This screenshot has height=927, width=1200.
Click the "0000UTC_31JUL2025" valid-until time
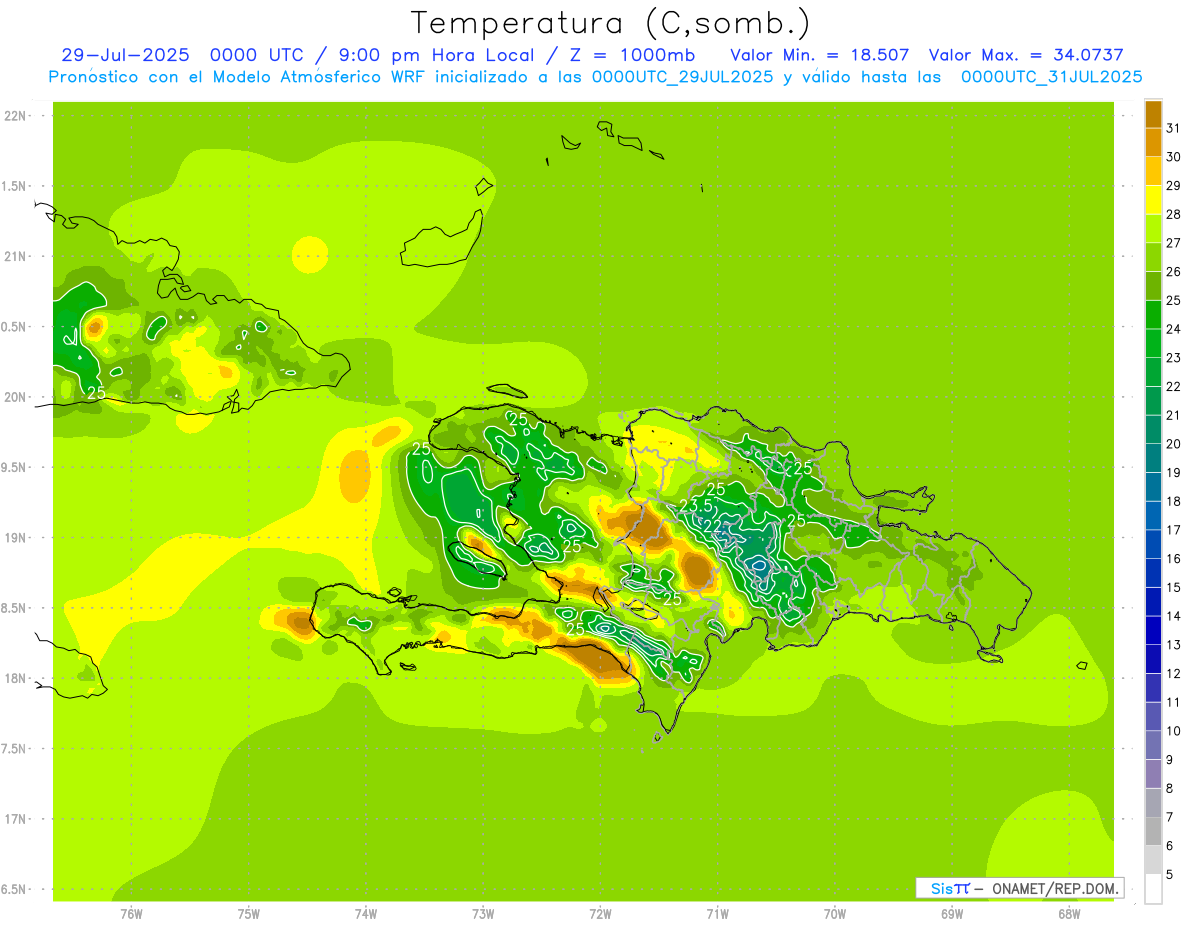click(1052, 77)
